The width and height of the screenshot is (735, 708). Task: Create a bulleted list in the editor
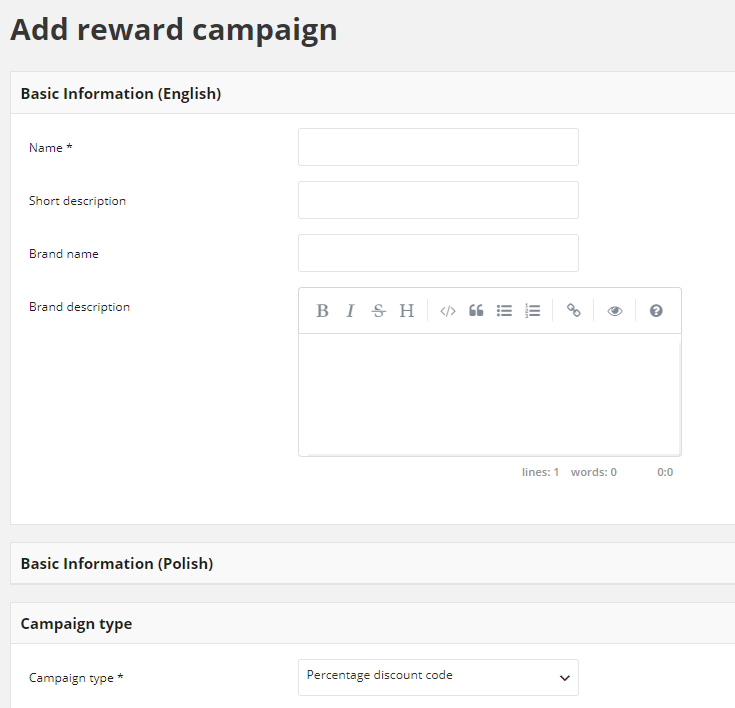point(504,311)
